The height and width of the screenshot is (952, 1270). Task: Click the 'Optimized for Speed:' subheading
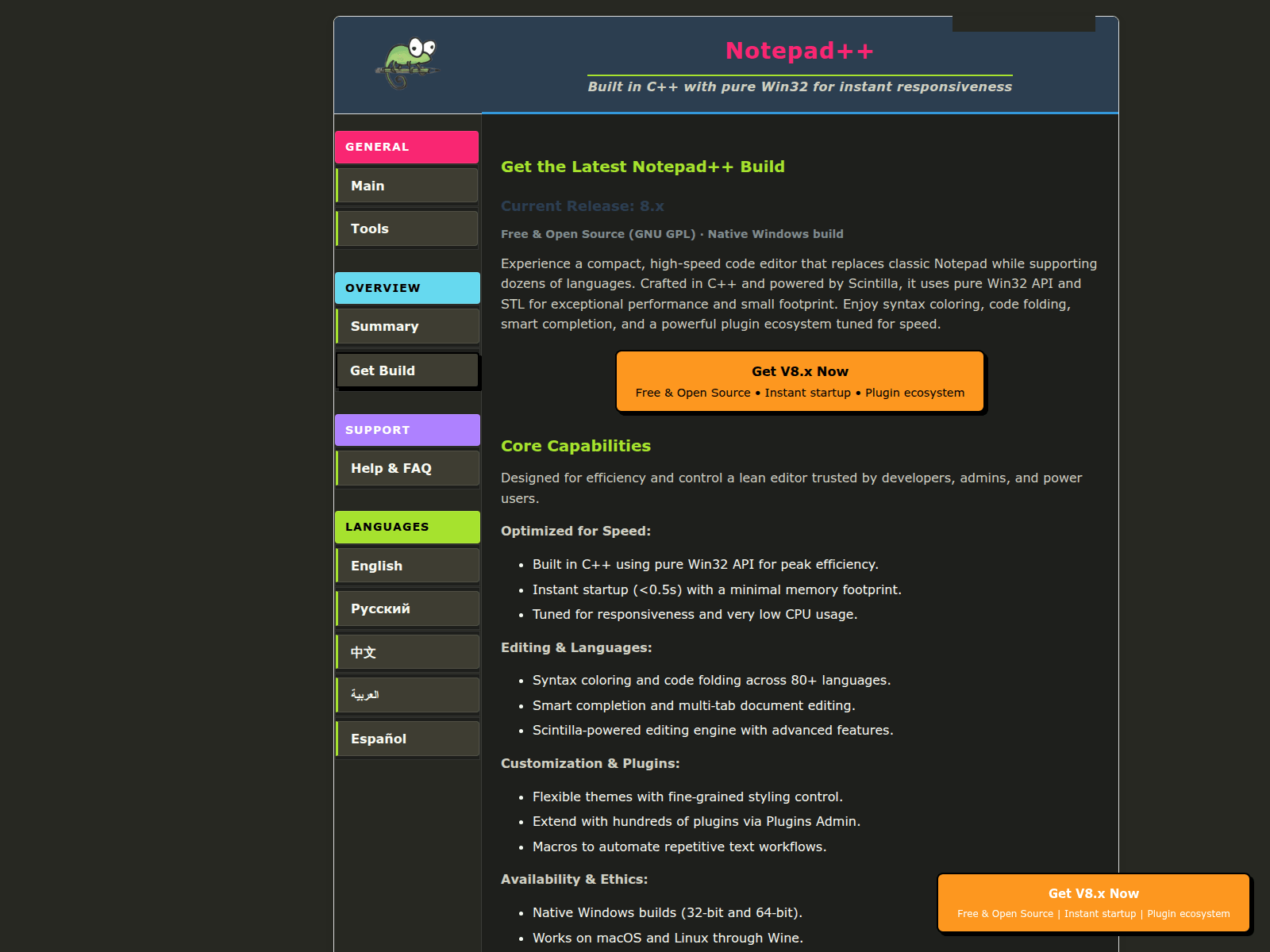click(575, 532)
